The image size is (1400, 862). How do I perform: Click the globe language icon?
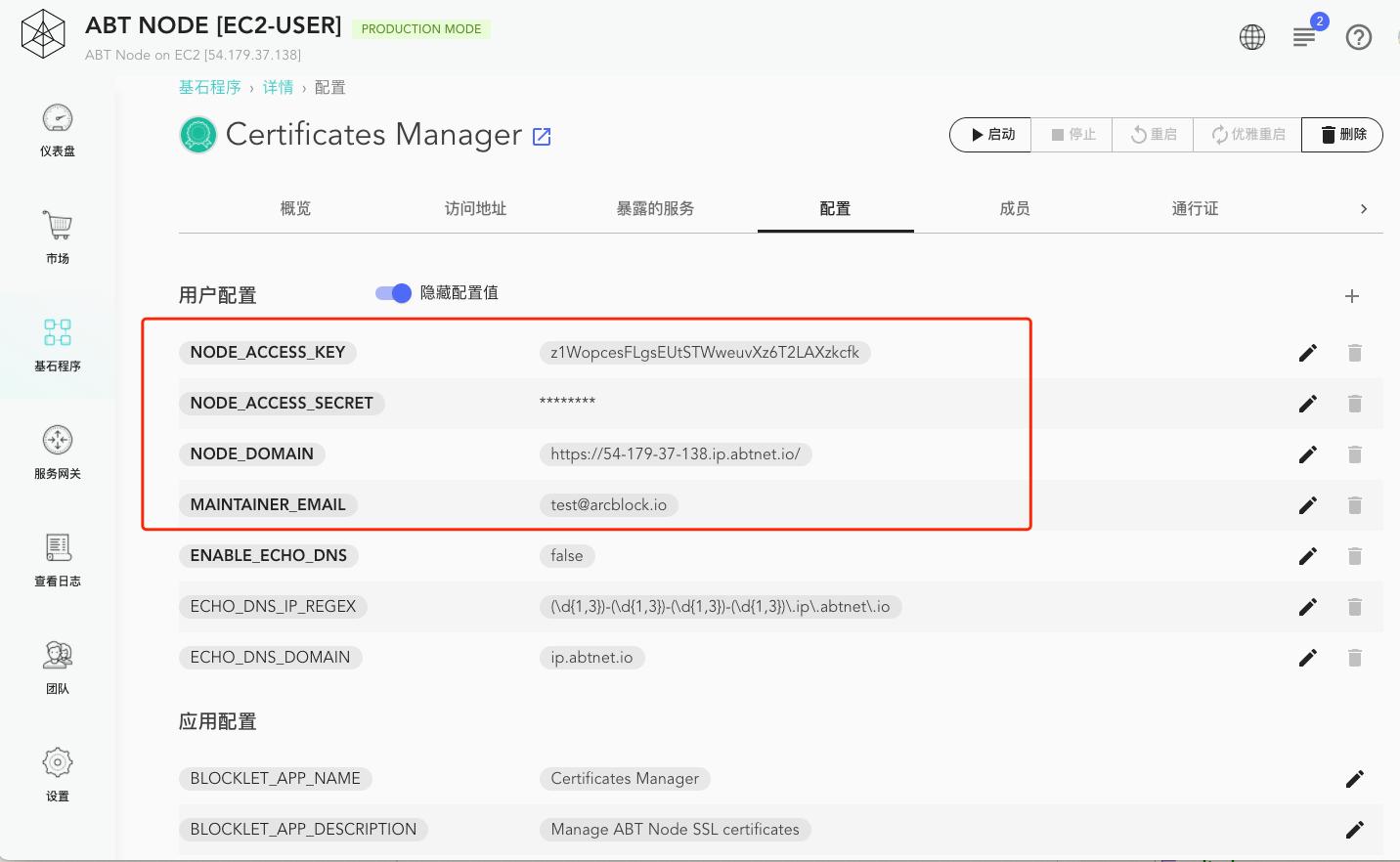[x=1252, y=37]
